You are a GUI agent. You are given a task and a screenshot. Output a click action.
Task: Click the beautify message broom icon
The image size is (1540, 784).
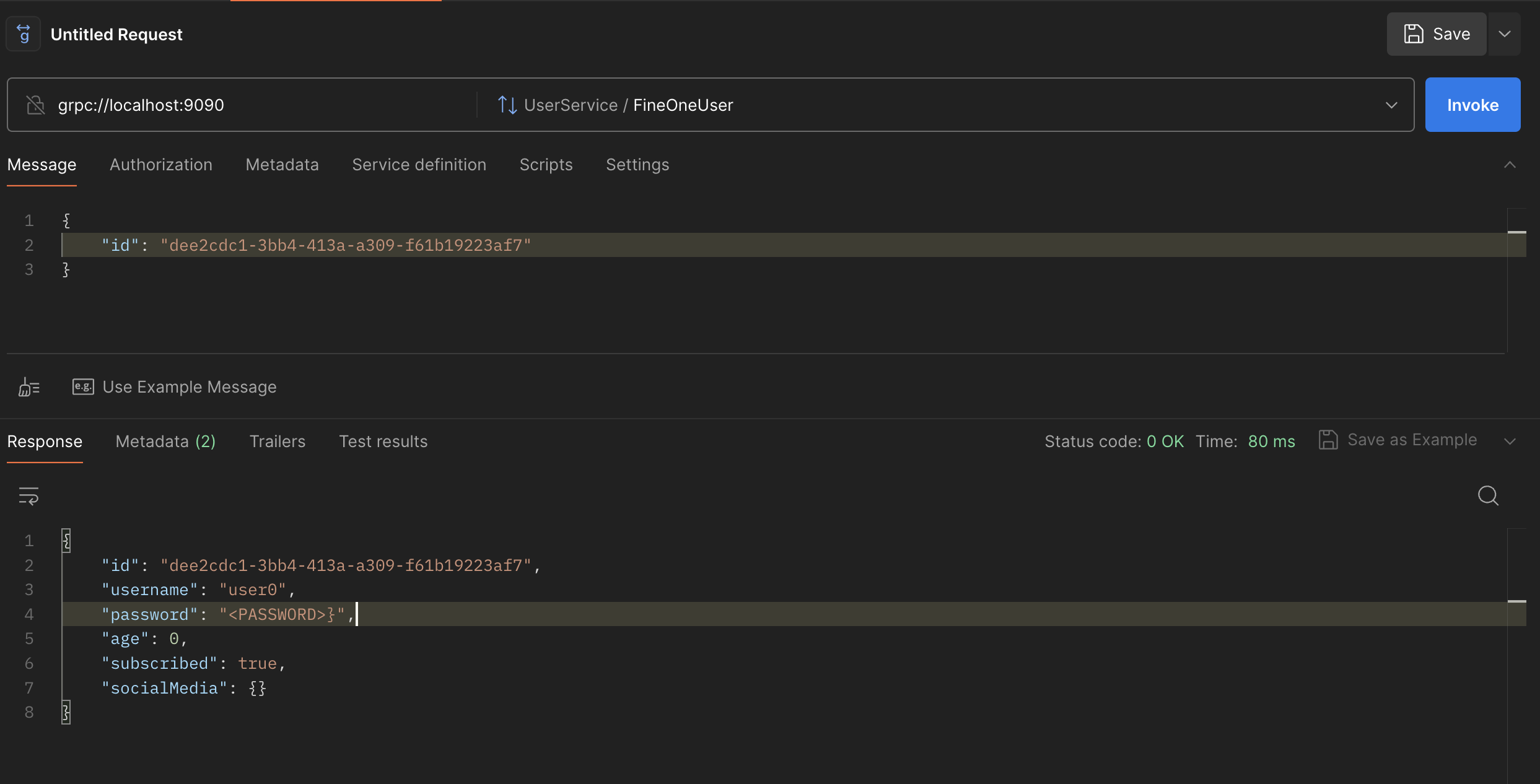(x=28, y=387)
